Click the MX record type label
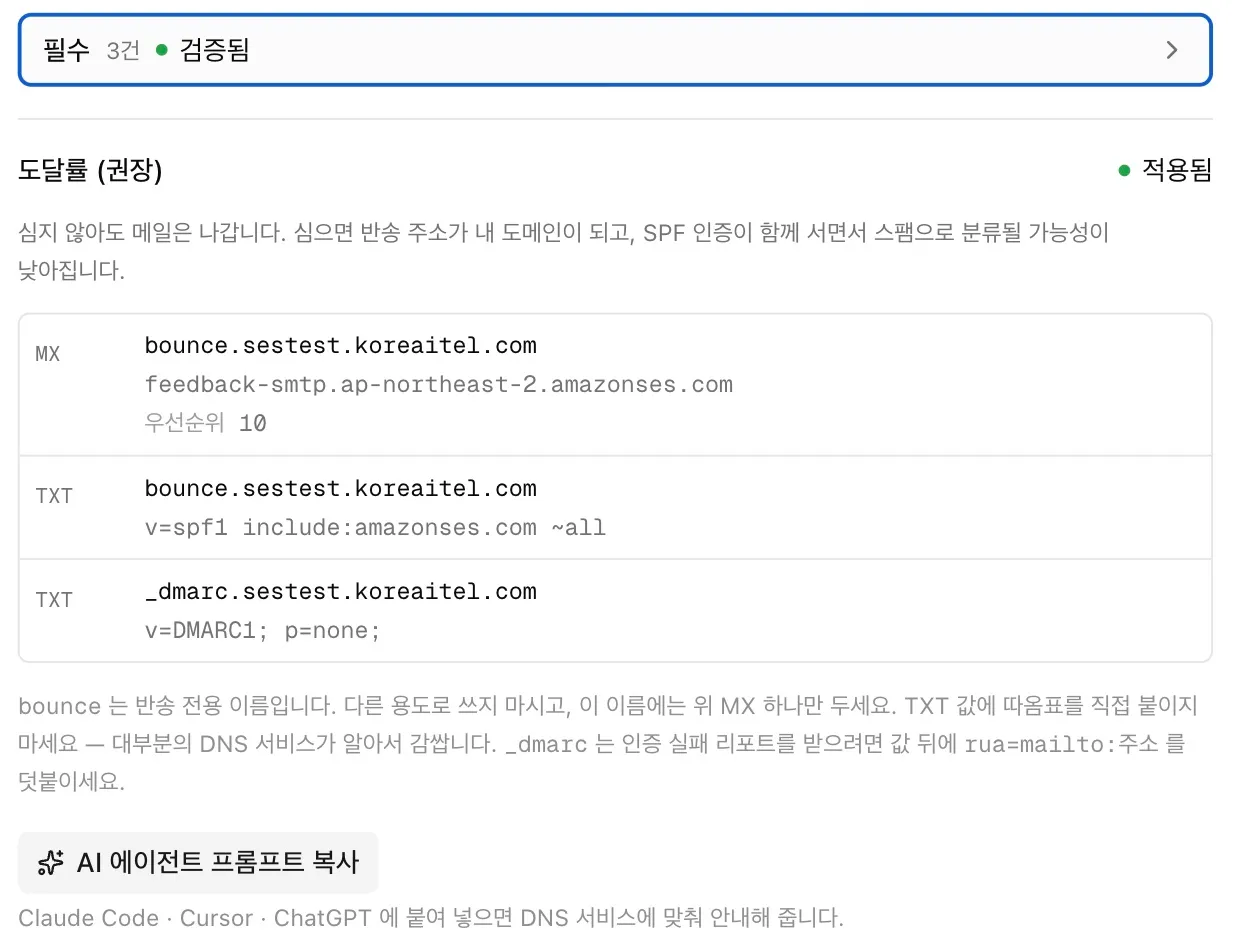Image resolution: width=1256 pixels, height=952 pixels. (x=48, y=354)
